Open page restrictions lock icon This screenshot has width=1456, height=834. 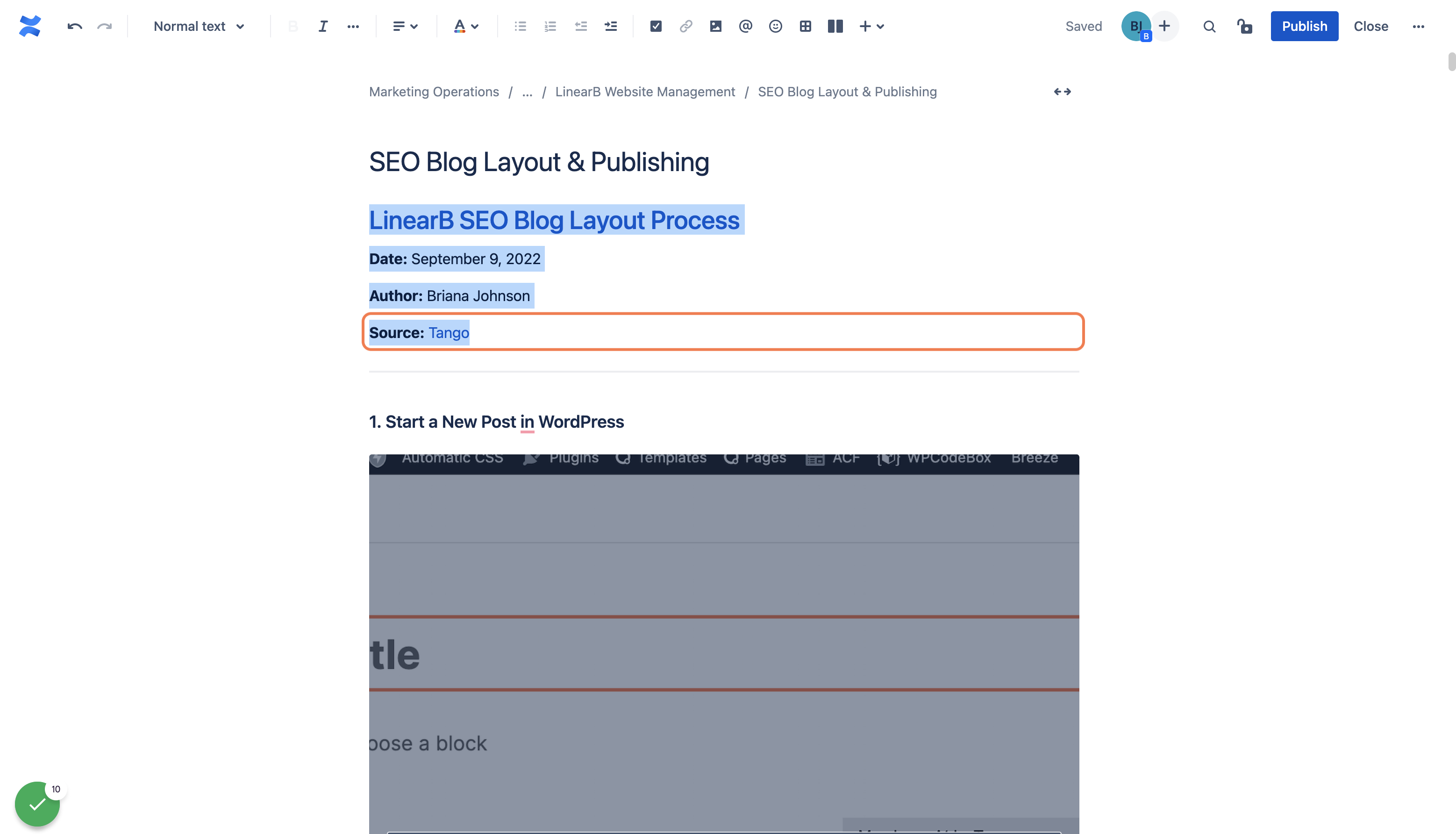point(1244,26)
